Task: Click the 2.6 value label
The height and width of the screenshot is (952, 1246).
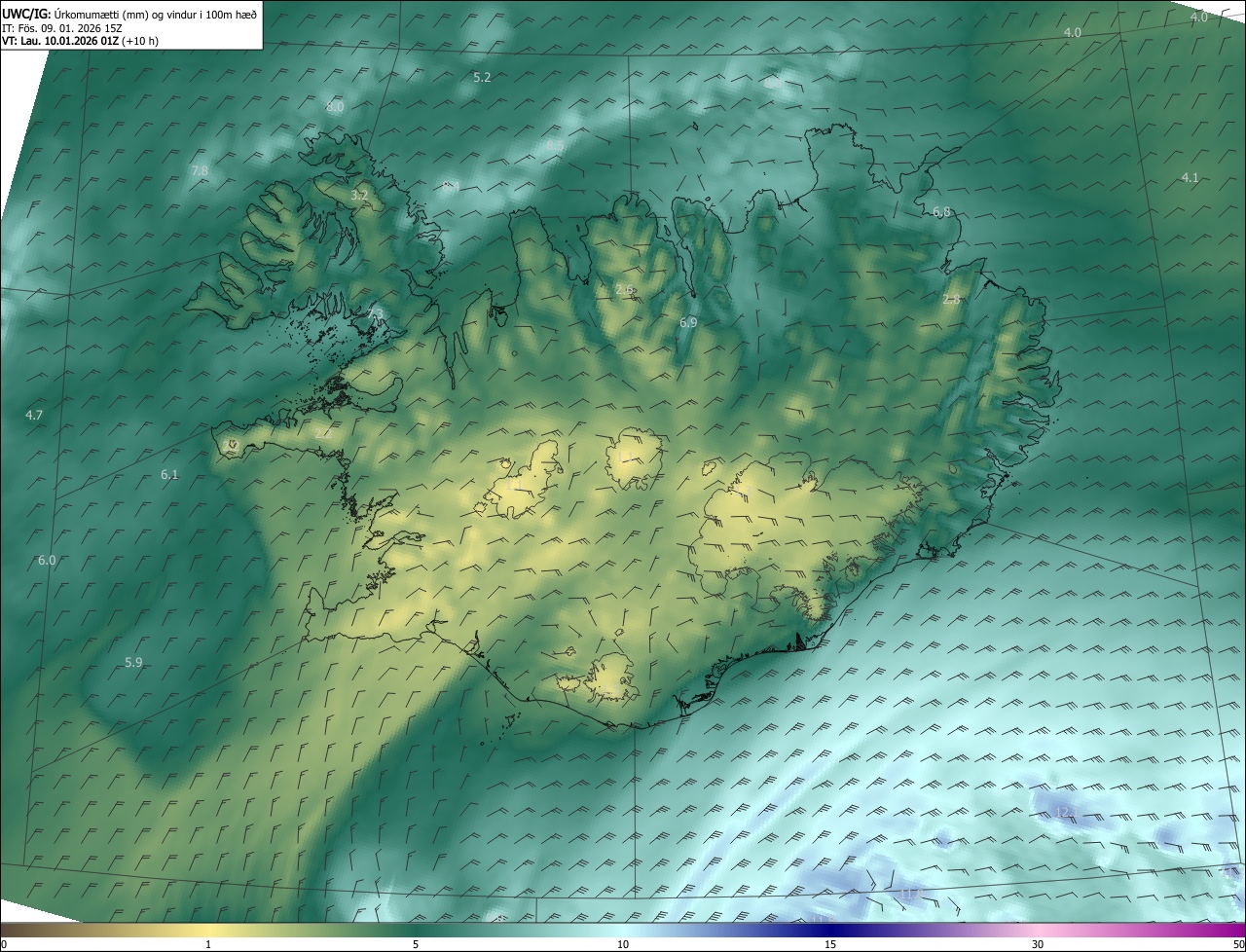Action: (x=625, y=289)
